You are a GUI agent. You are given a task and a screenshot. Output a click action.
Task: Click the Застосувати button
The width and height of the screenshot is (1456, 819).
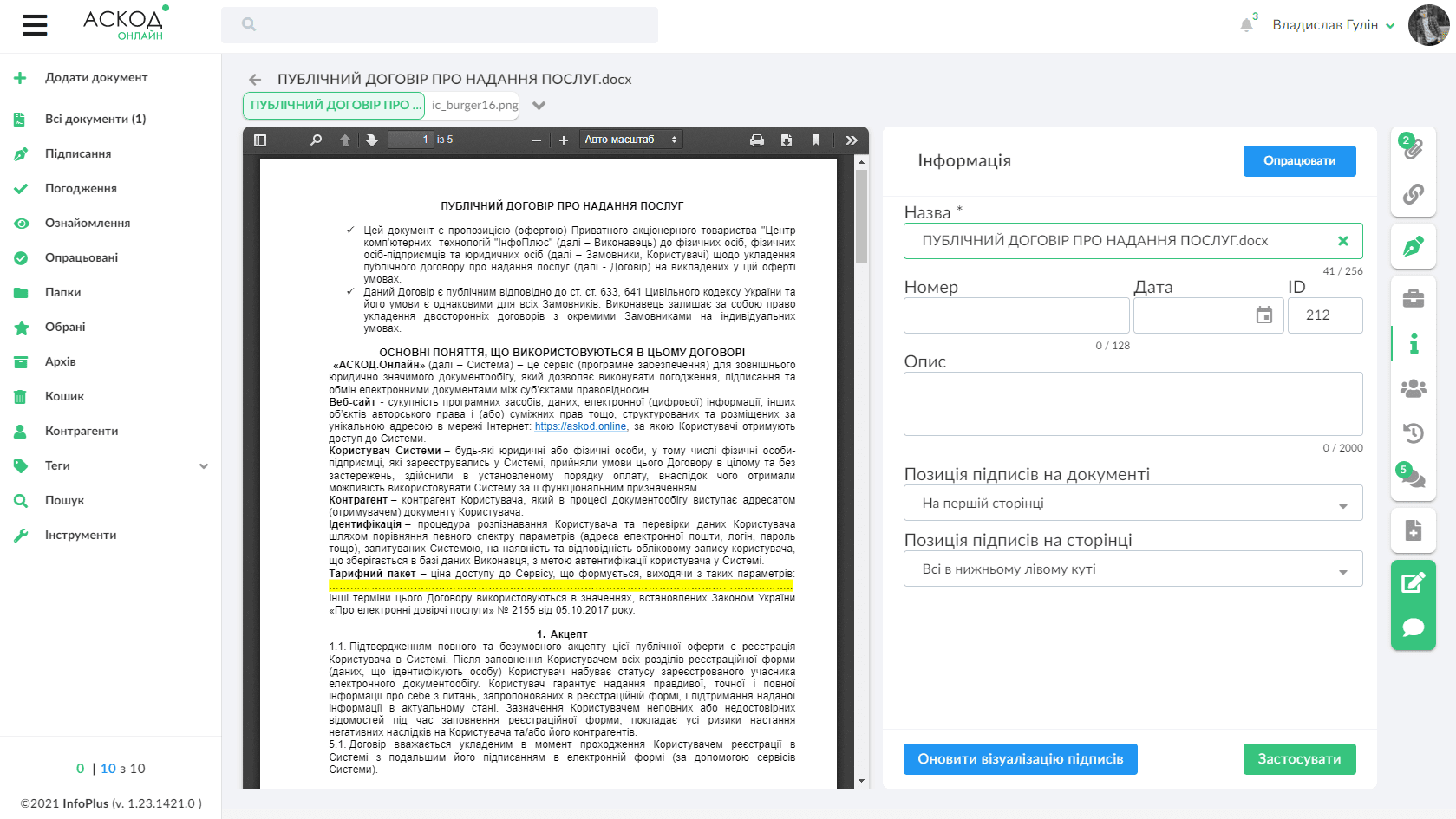pyautogui.click(x=1299, y=759)
